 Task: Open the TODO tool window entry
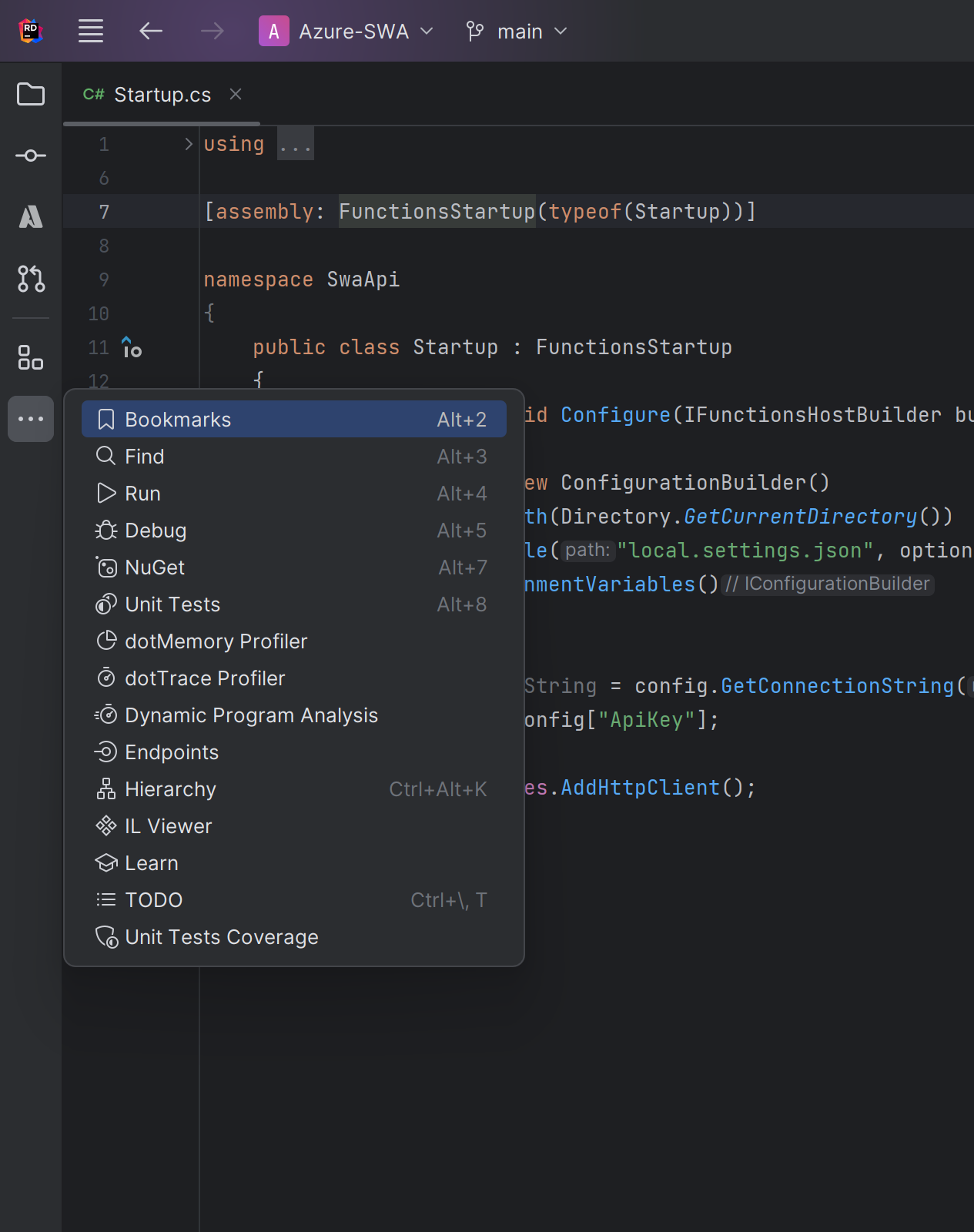click(x=294, y=899)
